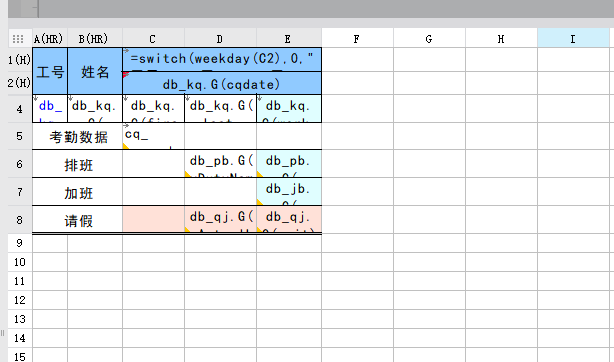This screenshot has height=362, width=614.
Task: Select column H header
Action: pyautogui.click(x=502, y=39)
